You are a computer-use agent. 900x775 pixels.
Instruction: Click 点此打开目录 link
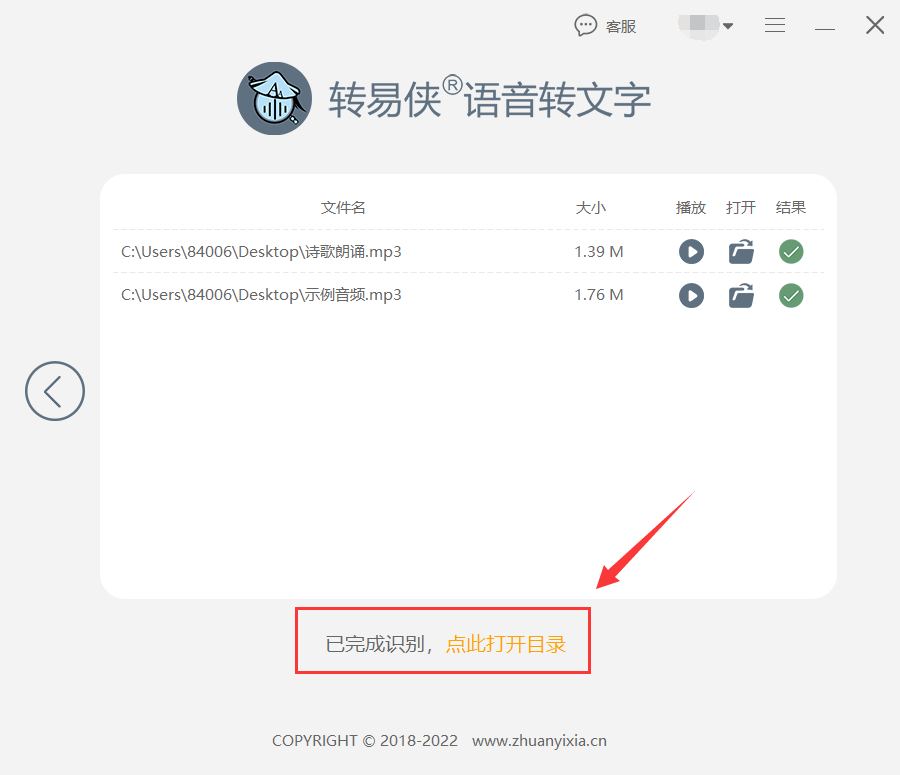coord(506,644)
